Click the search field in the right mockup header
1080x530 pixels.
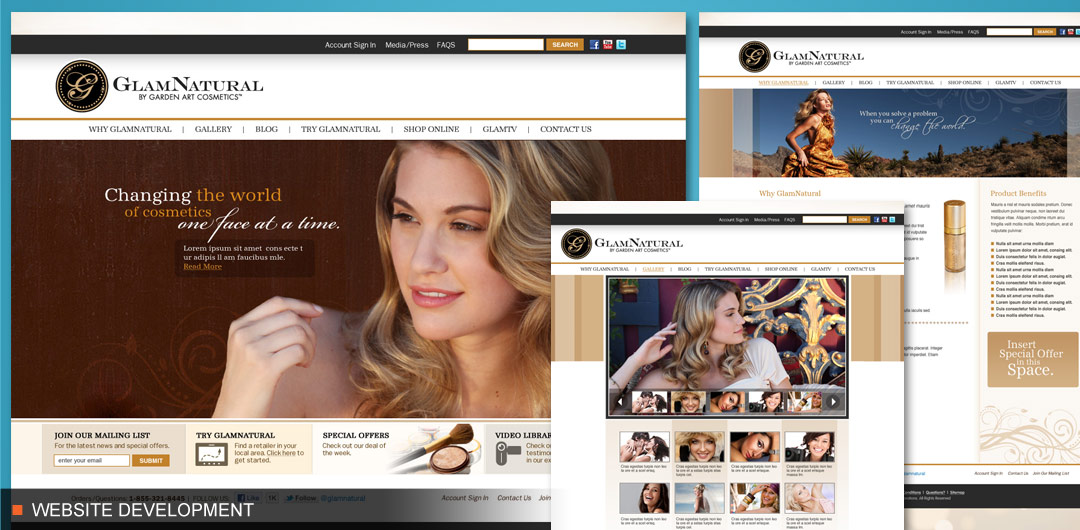coord(1009,32)
